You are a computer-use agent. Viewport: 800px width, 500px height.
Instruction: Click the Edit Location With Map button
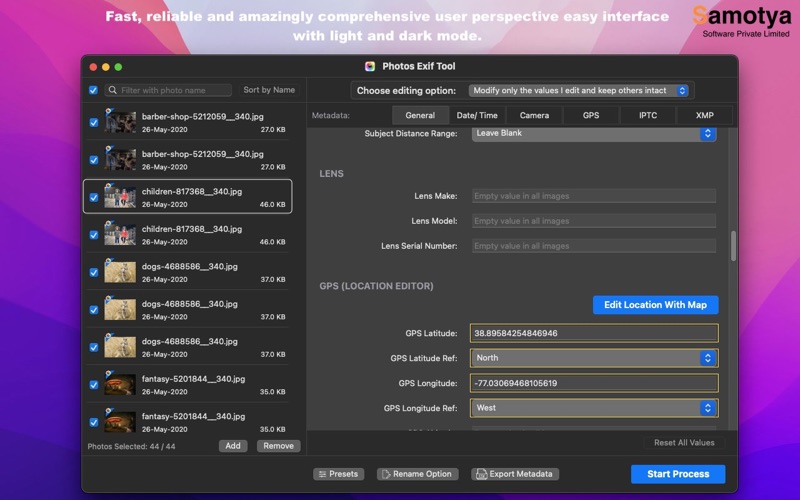[x=656, y=305]
